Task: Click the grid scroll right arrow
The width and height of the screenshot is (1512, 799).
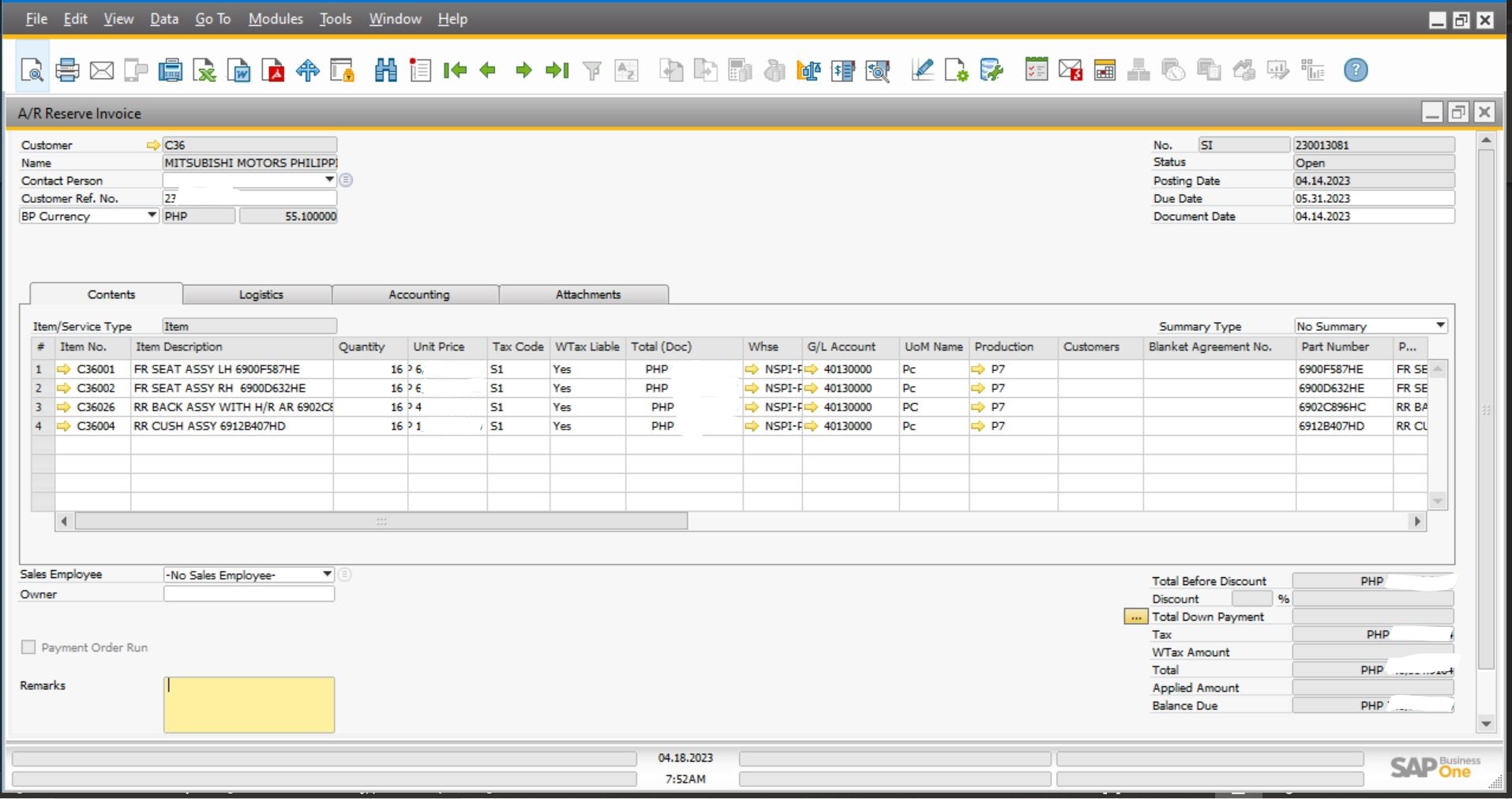Action: [1418, 521]
